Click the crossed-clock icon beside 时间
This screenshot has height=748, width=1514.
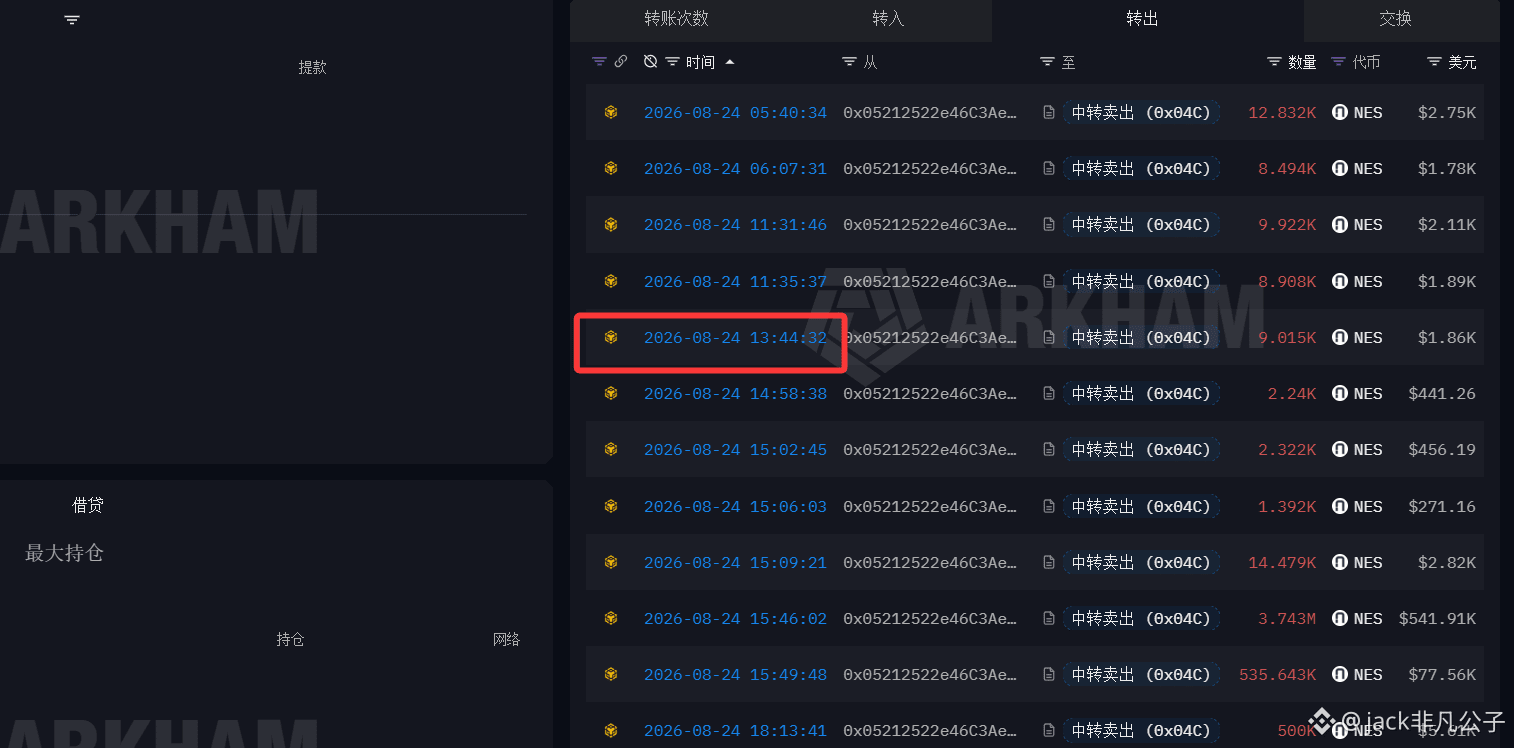650,62
